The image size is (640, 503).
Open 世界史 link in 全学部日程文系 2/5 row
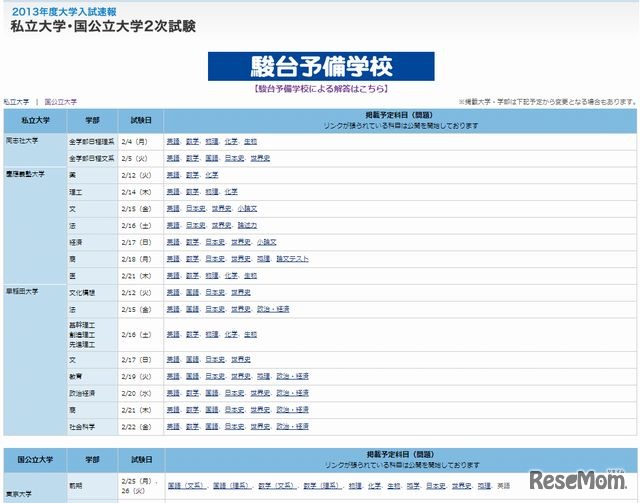(x=260, y=158)
